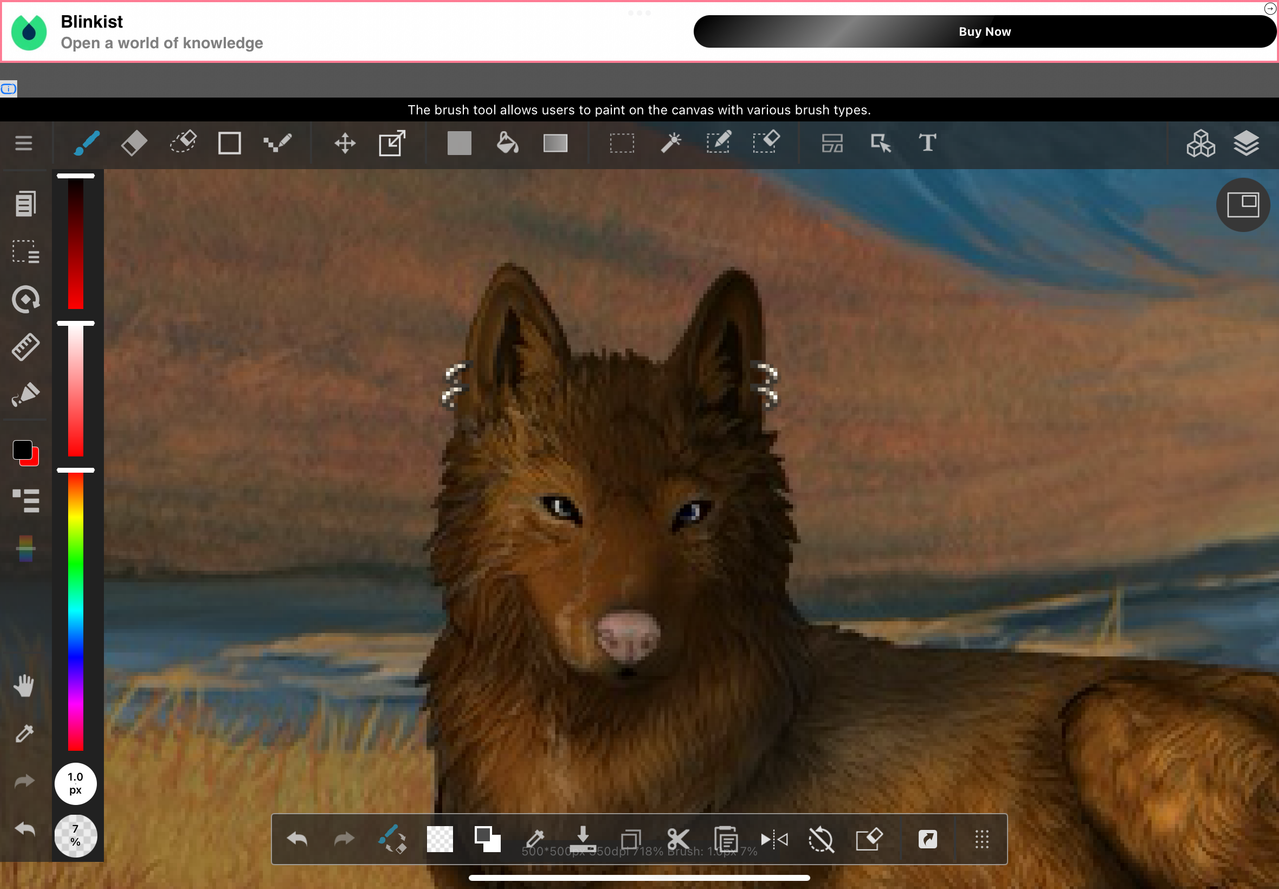Select the Brush tool in top toolbar
This screenshot has height=889, width=1279.
tap(86, 144)
